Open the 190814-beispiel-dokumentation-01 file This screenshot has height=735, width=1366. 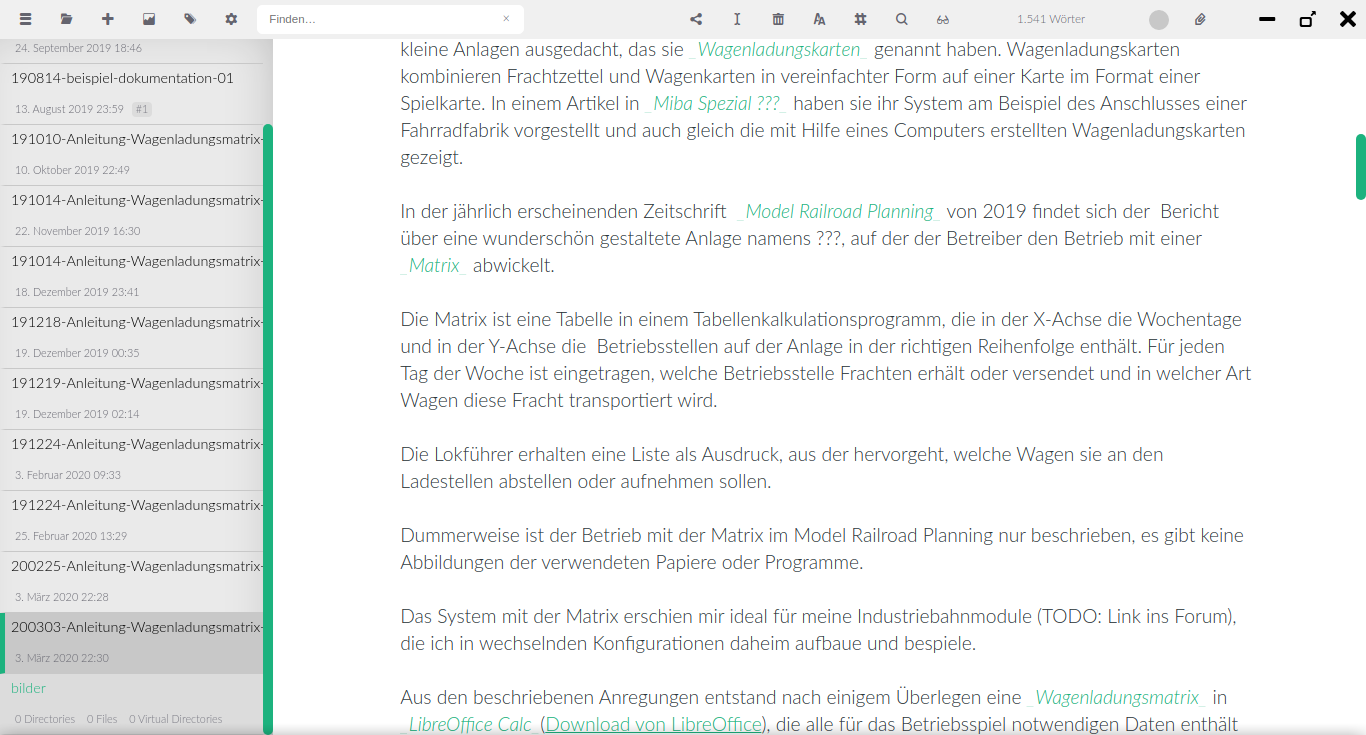point(122,78)
